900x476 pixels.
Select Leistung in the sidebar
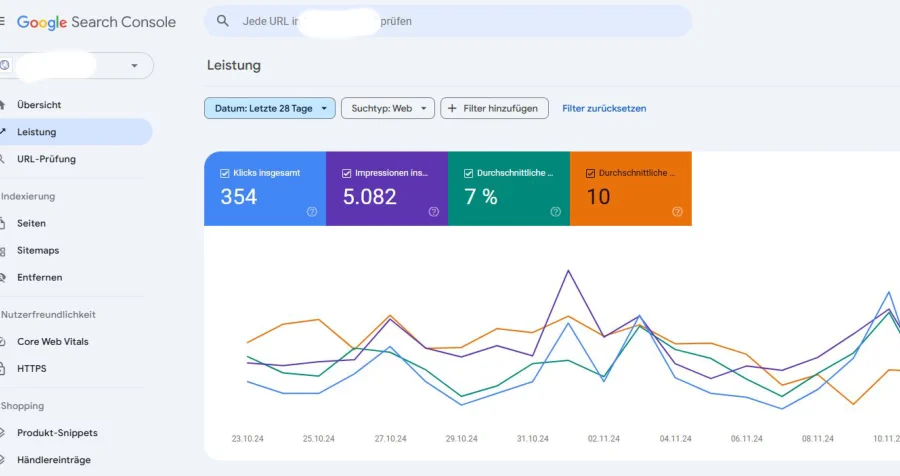75,131
